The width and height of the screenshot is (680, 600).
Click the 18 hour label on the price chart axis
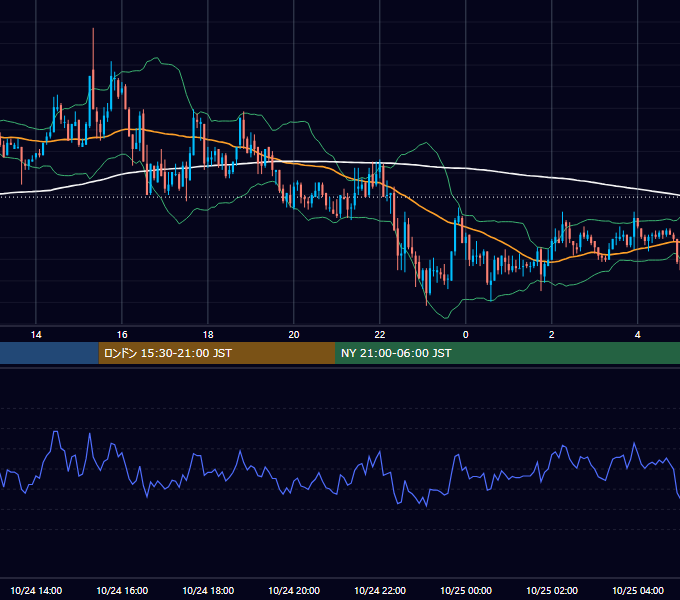point(208,335)
